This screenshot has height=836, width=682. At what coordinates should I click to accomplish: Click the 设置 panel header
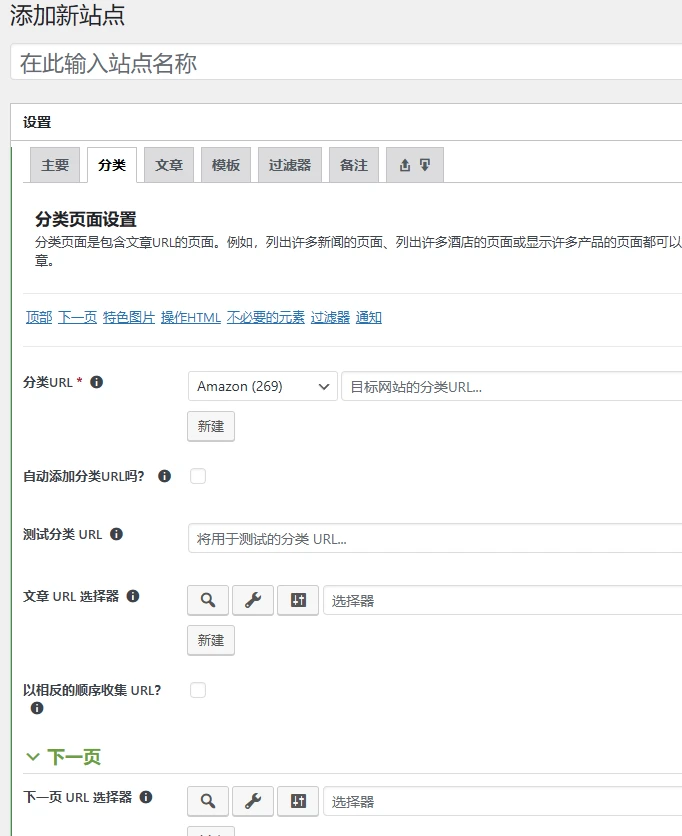(346, 122)
